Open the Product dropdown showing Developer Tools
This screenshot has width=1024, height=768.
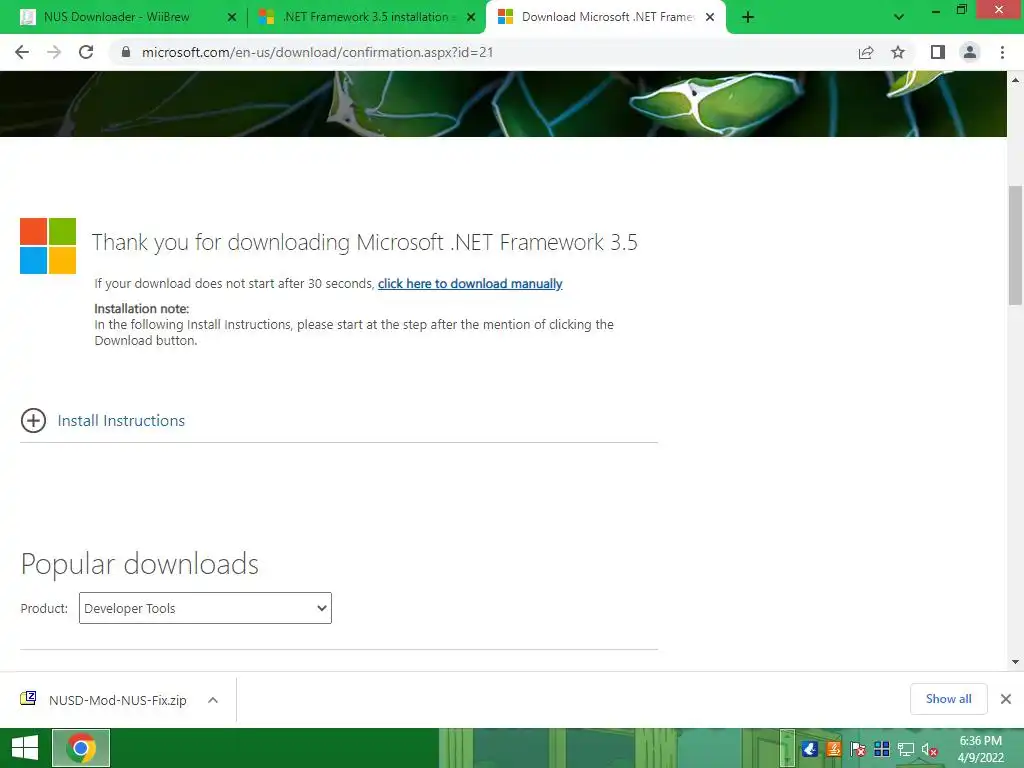click(205, 608)
